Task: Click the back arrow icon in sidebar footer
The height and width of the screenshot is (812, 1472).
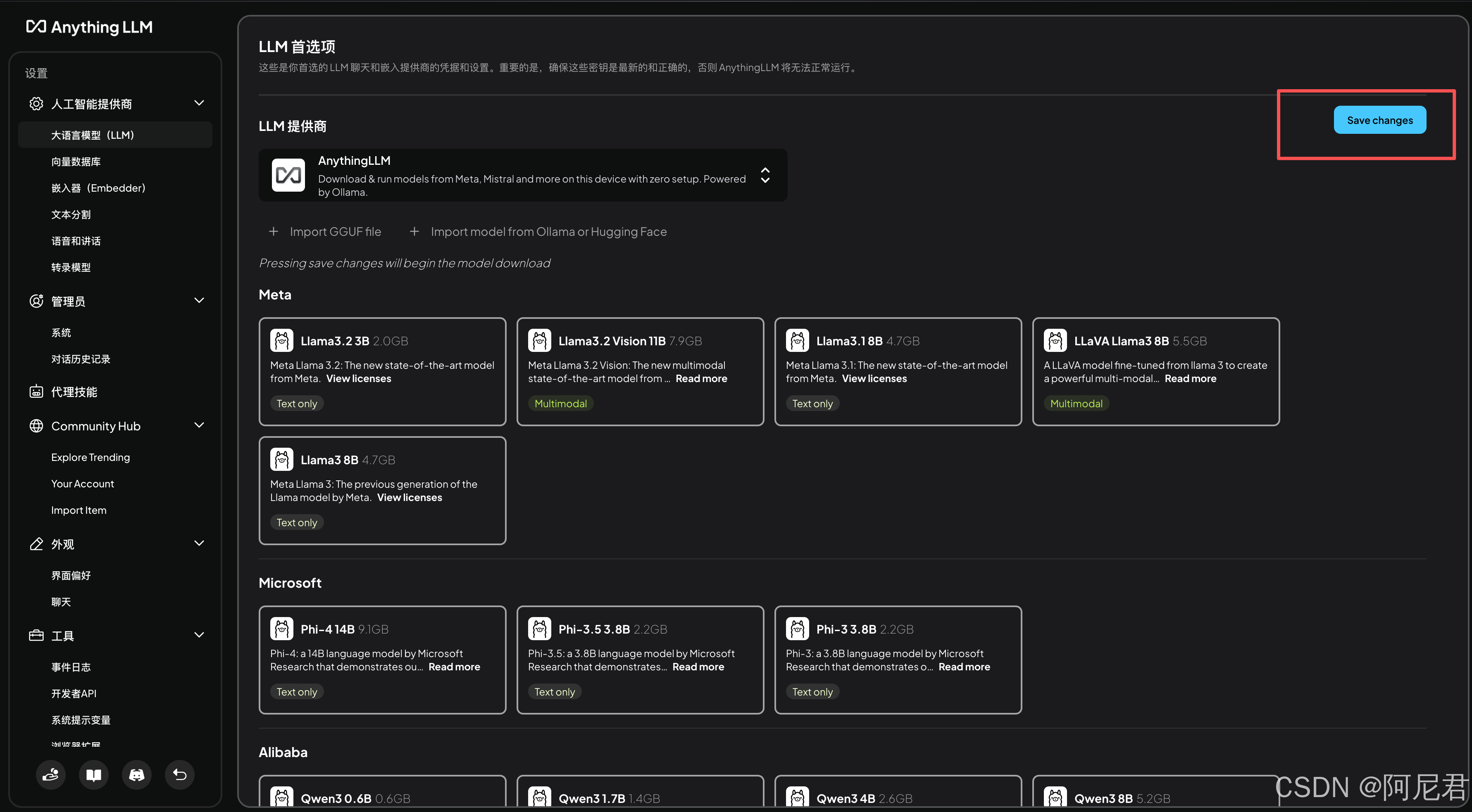Action: point(179,775)
